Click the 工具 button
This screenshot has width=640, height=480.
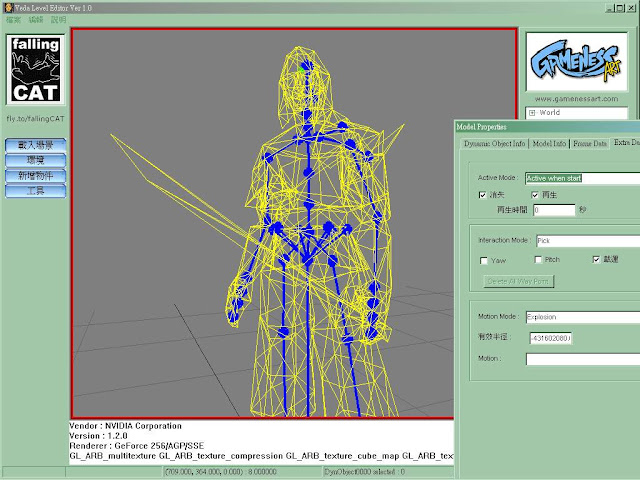click(x=36, y=191)
